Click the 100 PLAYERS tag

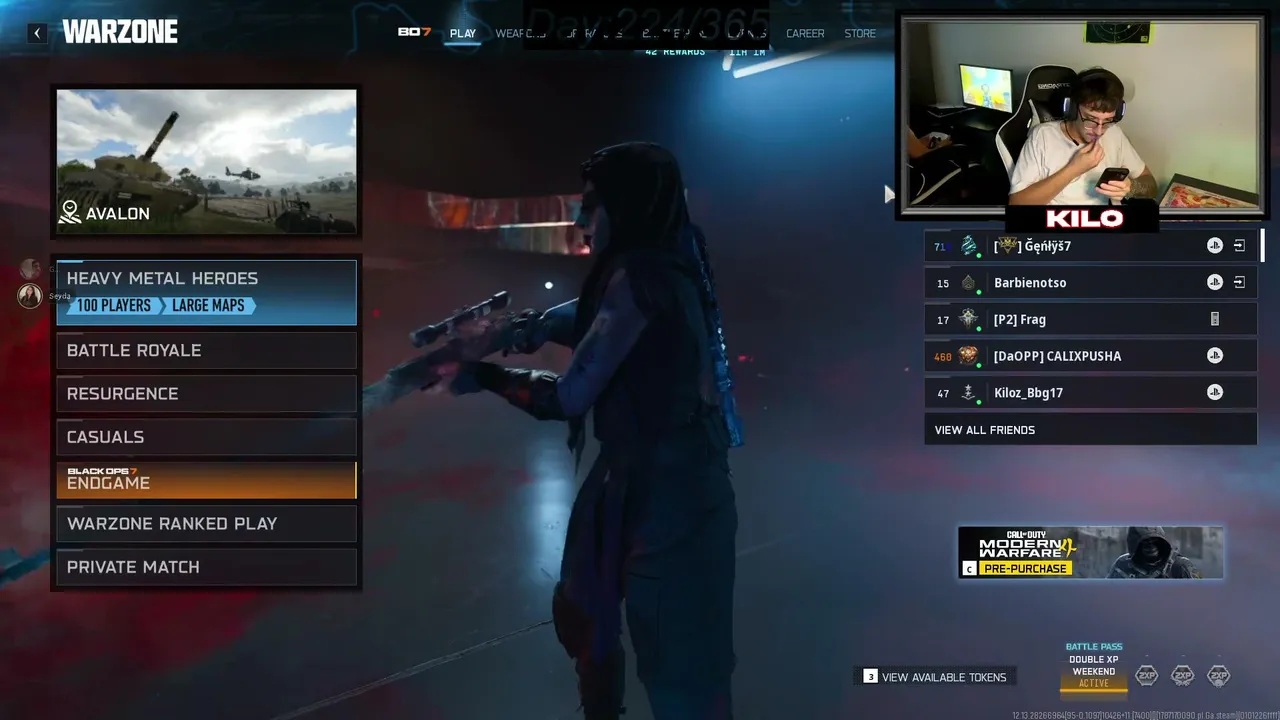tap(113, 306)
